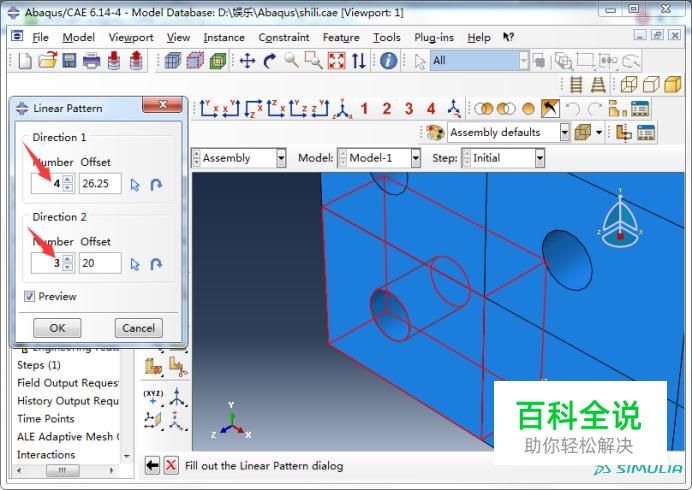The width and height of the screenshot is (692, 490).
Task: Open the color code palette icon
Action: coord(435,132)
